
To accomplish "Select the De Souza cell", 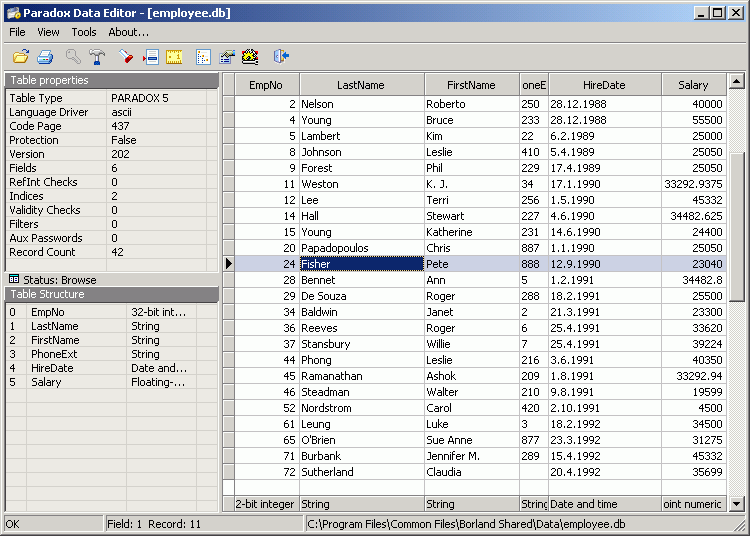I will [362, 295].
